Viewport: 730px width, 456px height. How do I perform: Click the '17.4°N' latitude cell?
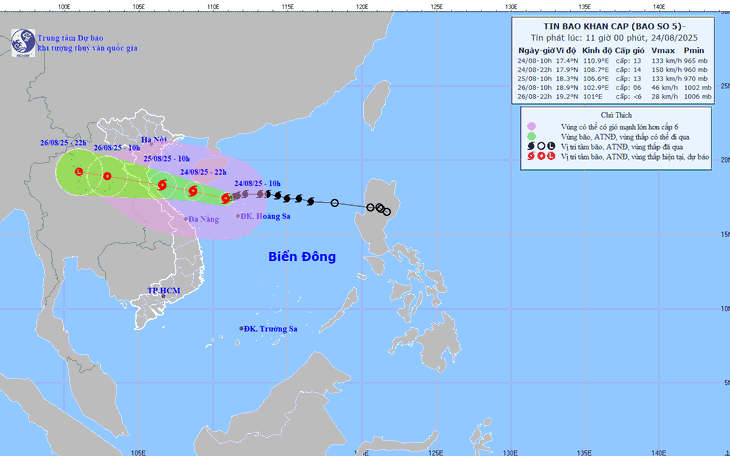coord(567,61)
